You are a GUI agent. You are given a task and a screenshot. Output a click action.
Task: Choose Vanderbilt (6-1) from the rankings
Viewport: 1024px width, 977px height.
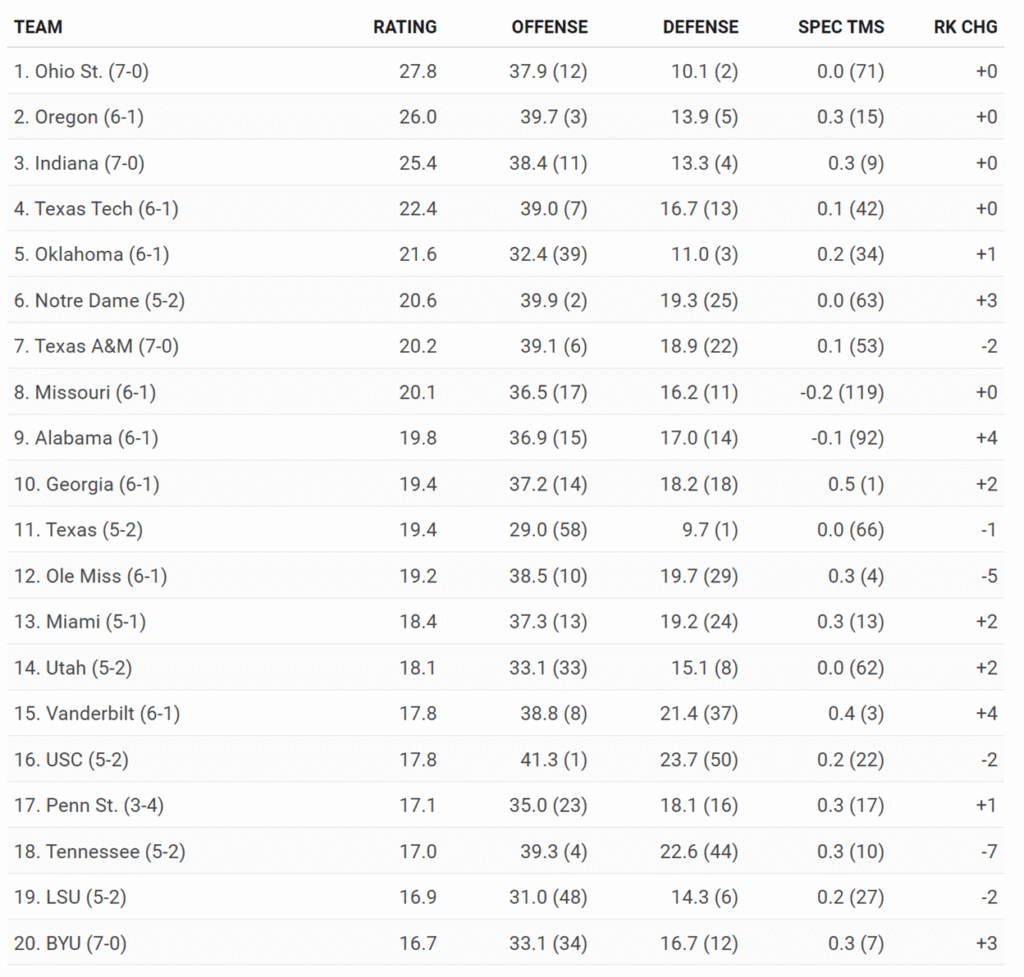click(x=97, y=713)
